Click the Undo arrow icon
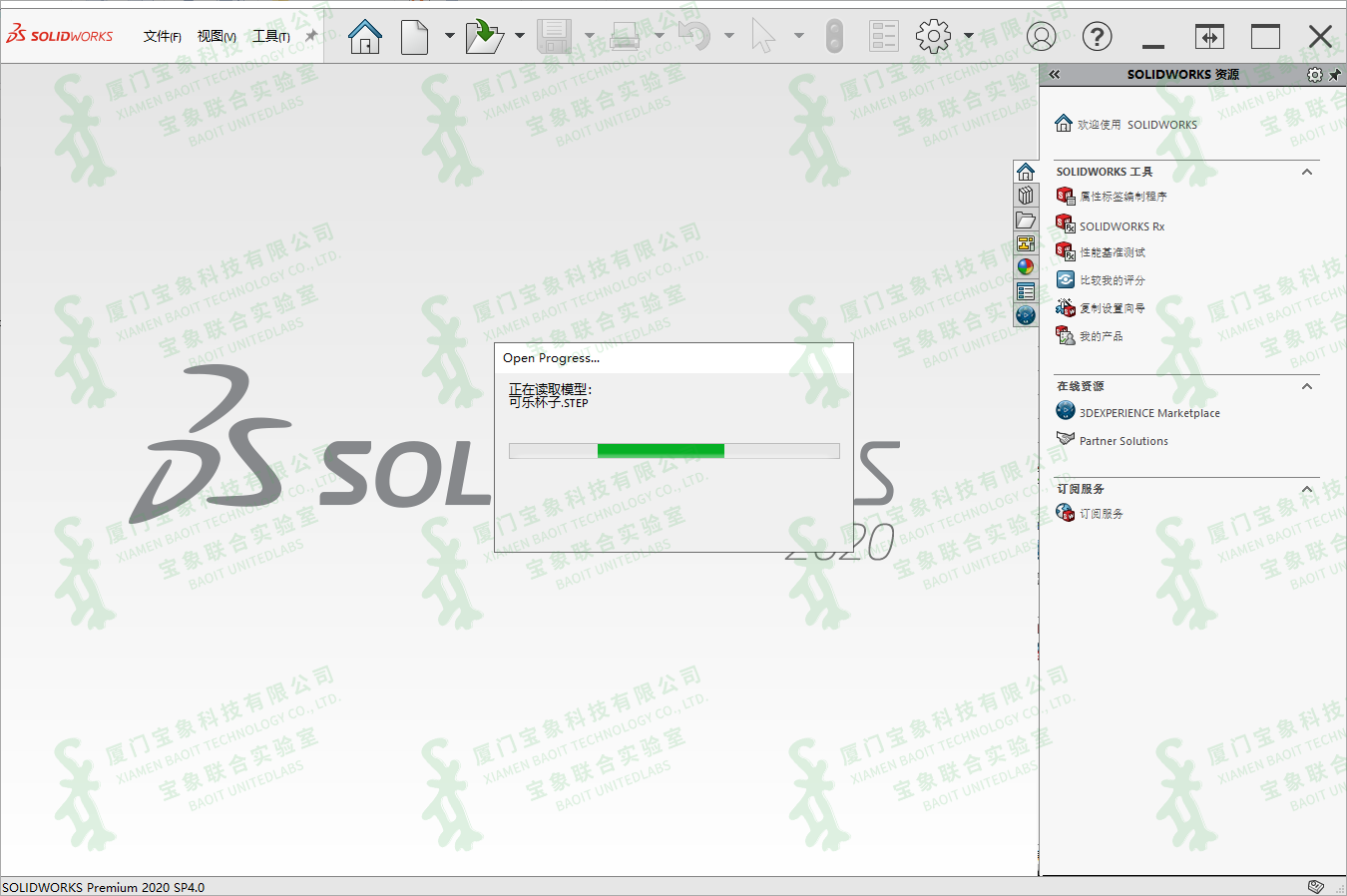The image size is (1347, 896). 693,37
